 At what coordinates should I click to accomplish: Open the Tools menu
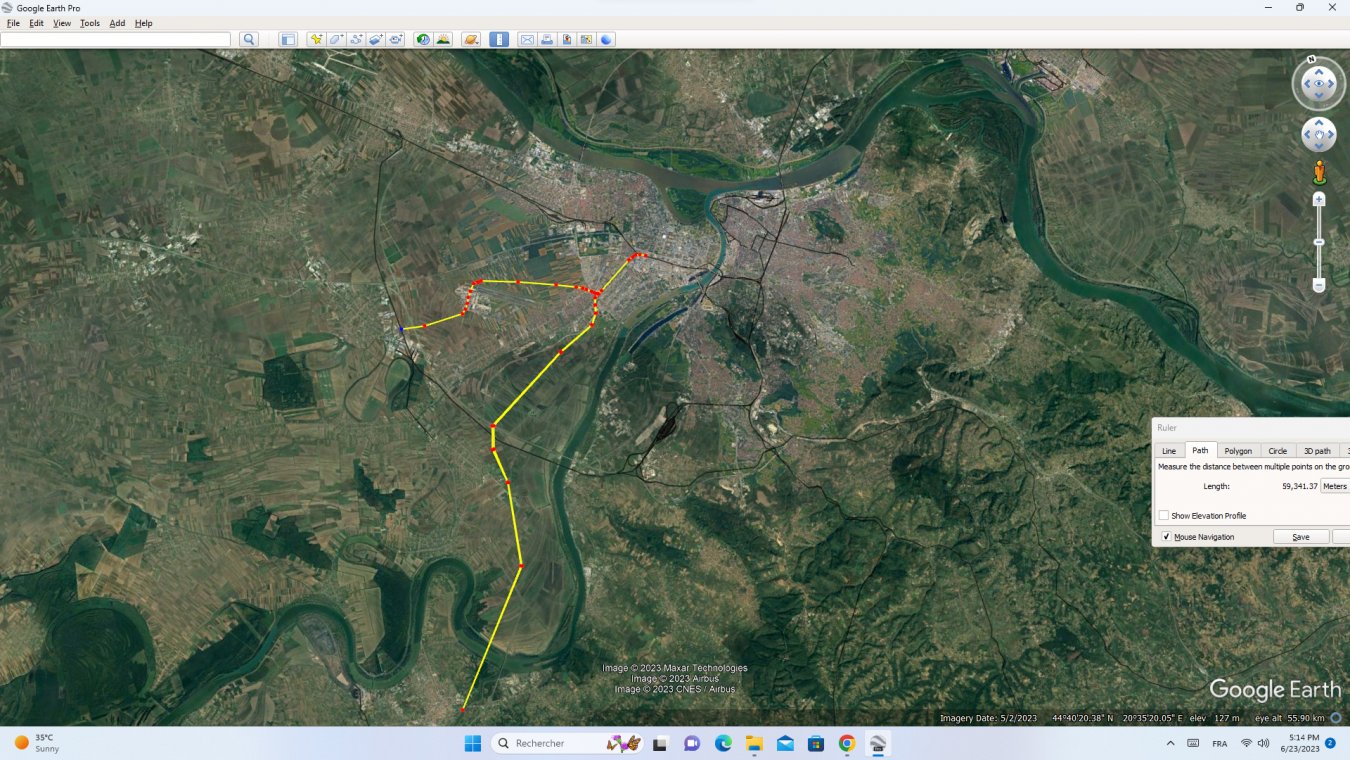click(90, 23)
